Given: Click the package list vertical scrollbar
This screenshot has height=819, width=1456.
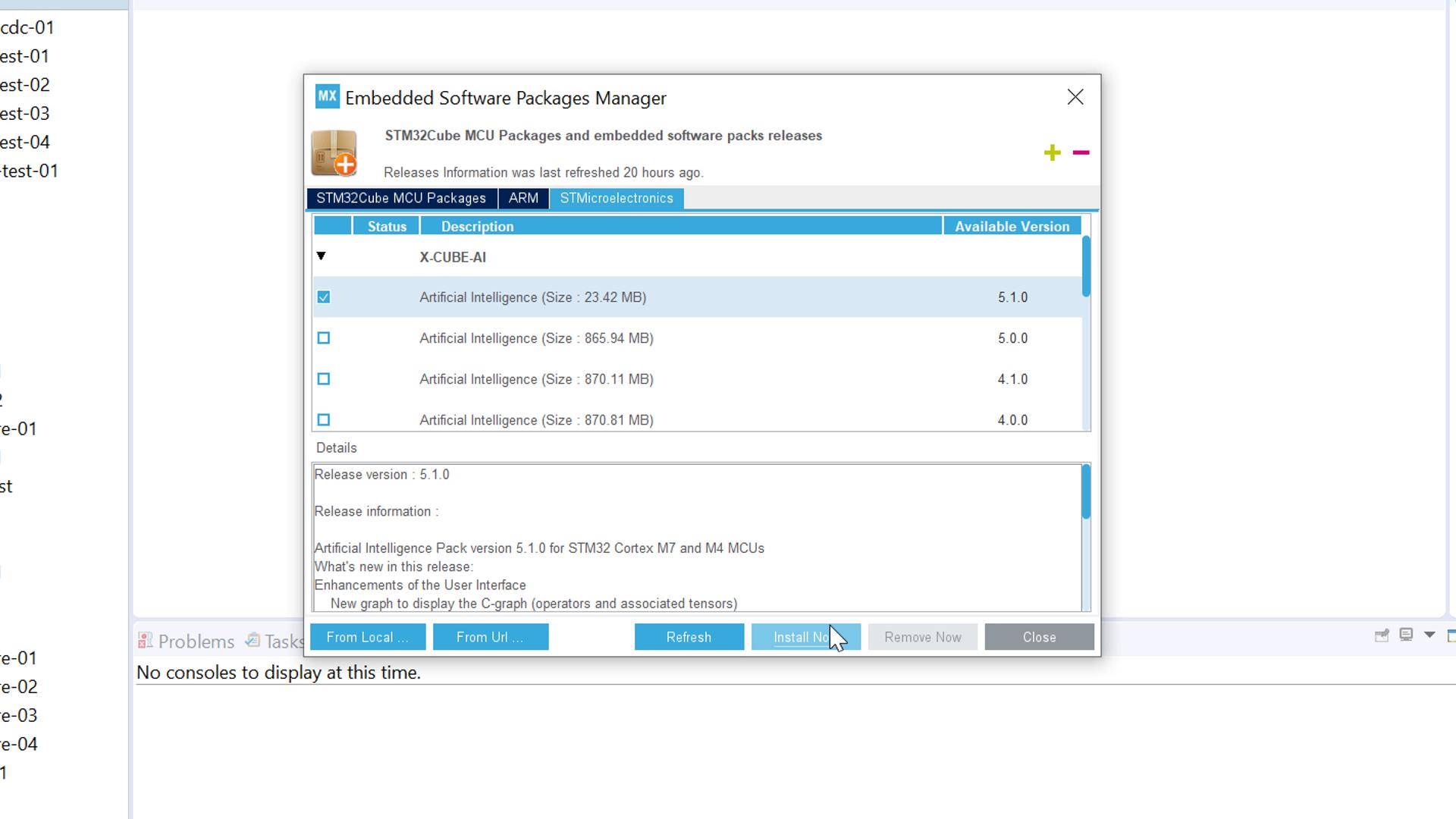Looking at the screenshot, I should (x=1086, y=266).
